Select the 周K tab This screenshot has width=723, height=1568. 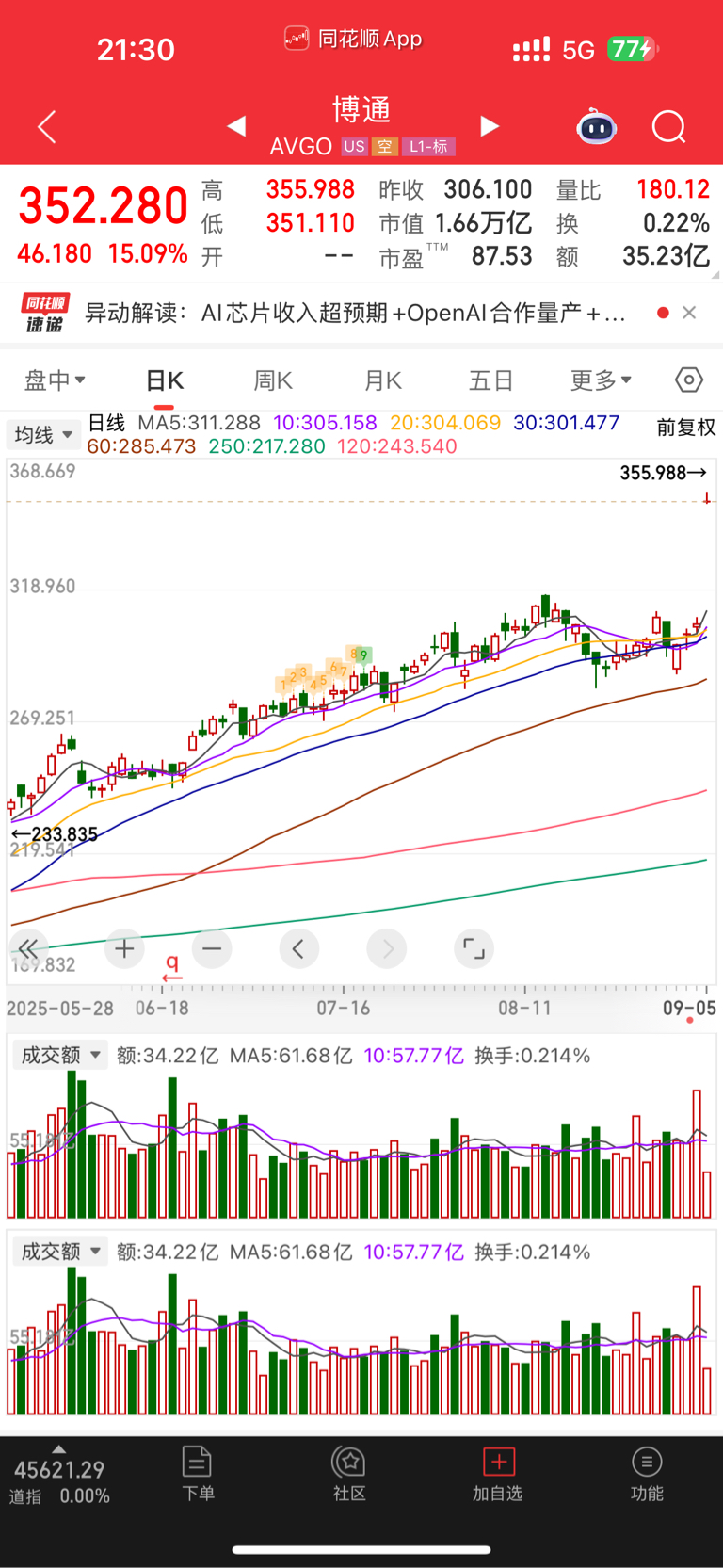[x=273, y=380]
